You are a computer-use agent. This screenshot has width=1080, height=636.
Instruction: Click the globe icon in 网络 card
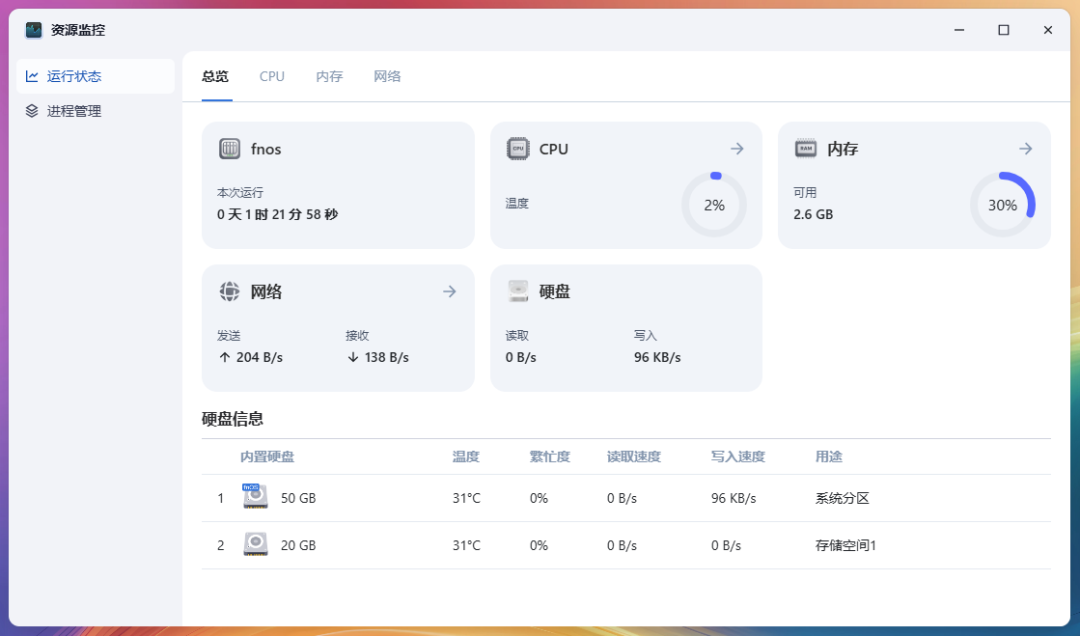point(229,291)
